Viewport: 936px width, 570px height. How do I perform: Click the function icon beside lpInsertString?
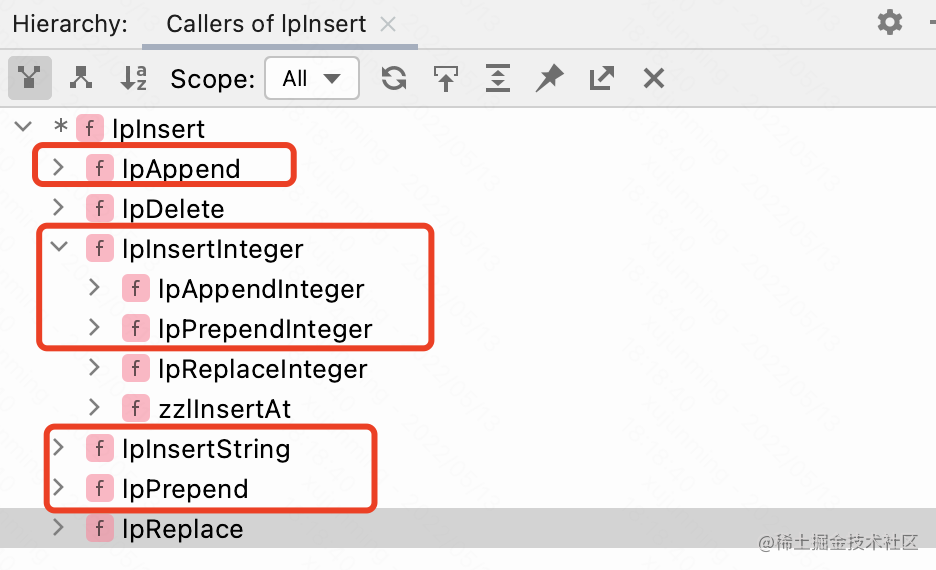point(100,449)
